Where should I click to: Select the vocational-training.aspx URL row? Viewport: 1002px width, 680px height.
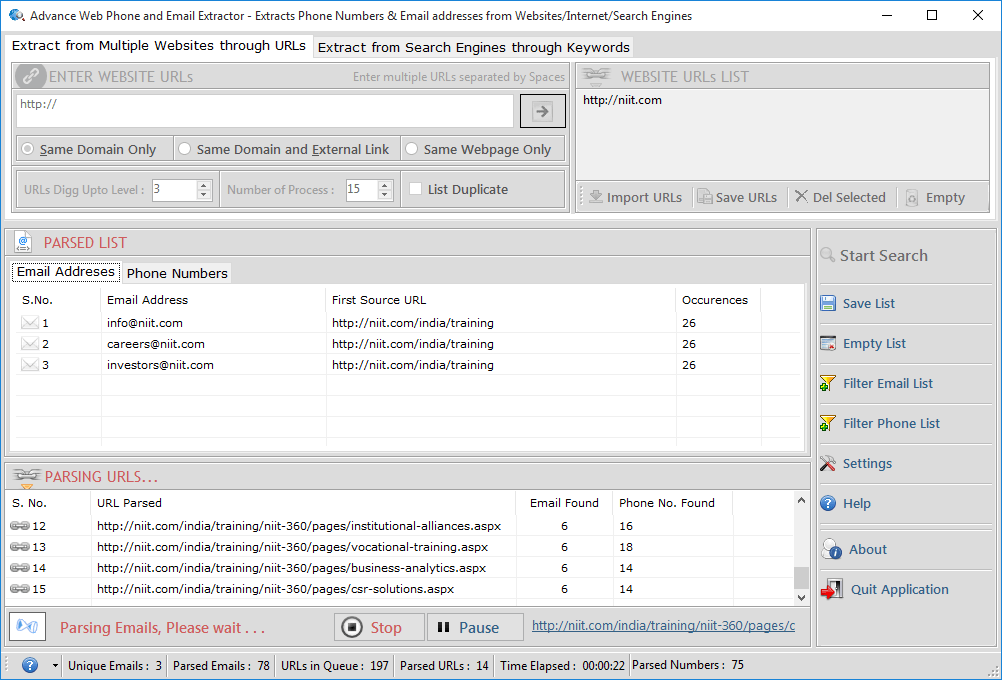[x=399, y=547]
